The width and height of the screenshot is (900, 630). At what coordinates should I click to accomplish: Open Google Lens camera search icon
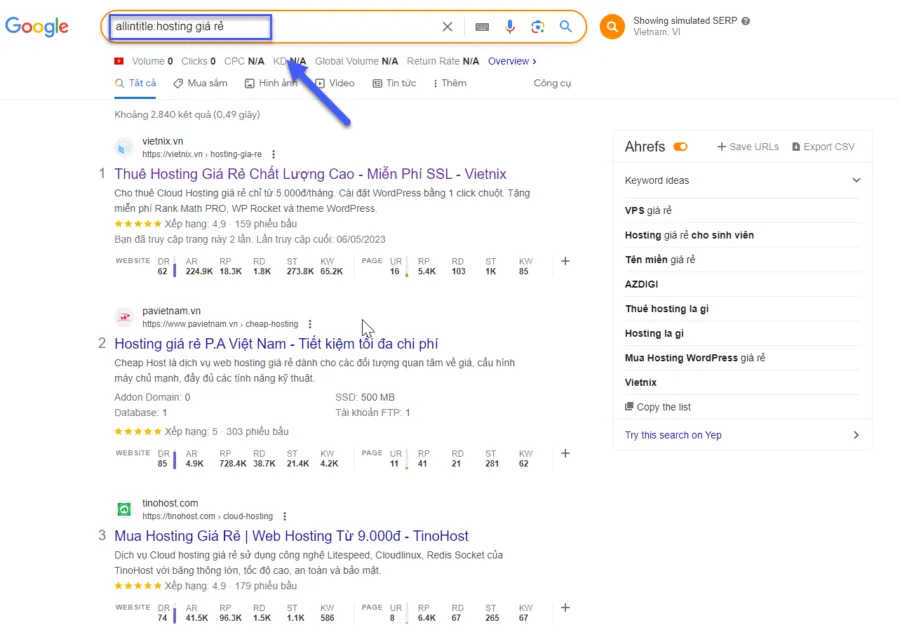pos(538,27)
